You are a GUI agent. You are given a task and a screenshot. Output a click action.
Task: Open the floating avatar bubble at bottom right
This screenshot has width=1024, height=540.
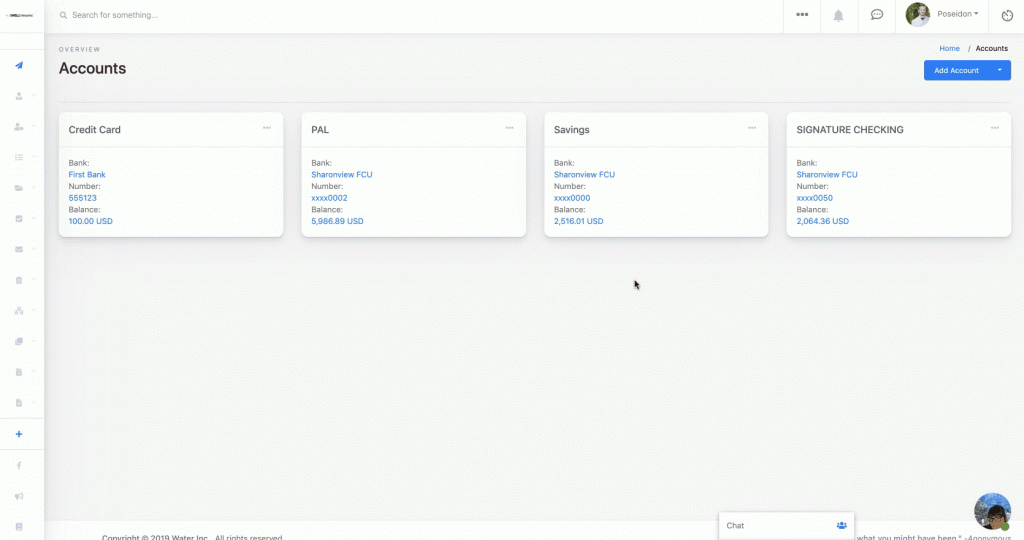tap(992, 511)
